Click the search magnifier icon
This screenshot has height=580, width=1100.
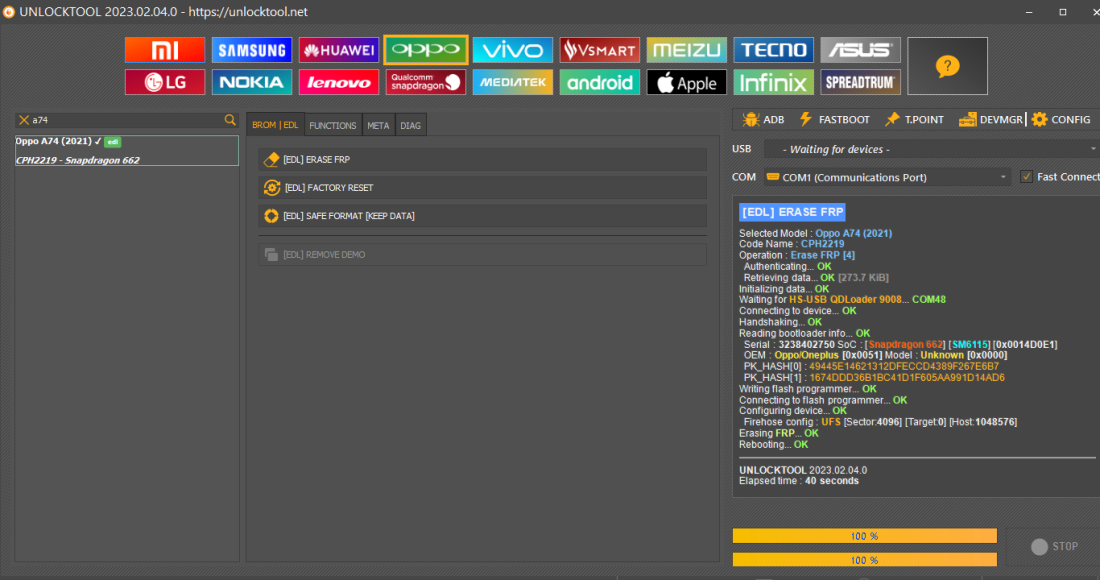point(230,120)
